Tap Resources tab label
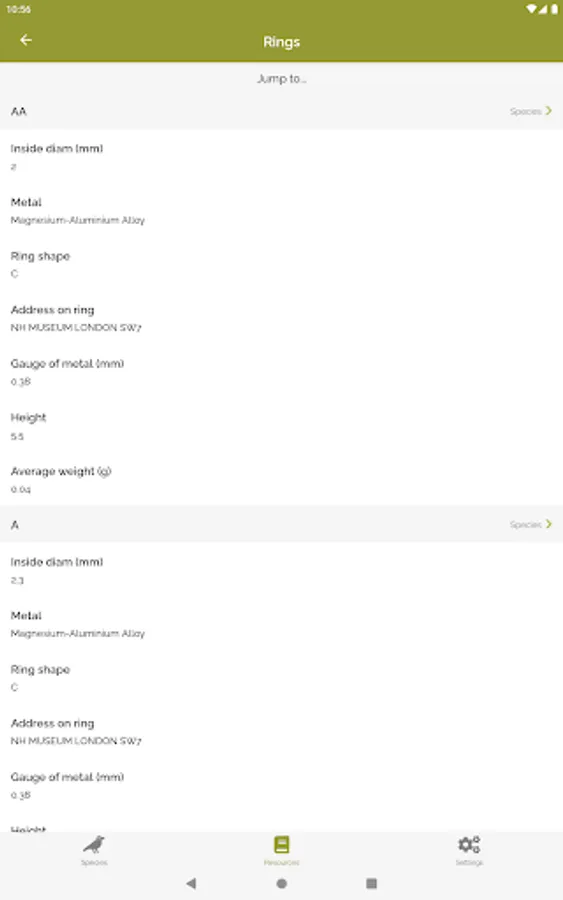The image size is (563, 900). pyautogui.click(x=281, y=863)
